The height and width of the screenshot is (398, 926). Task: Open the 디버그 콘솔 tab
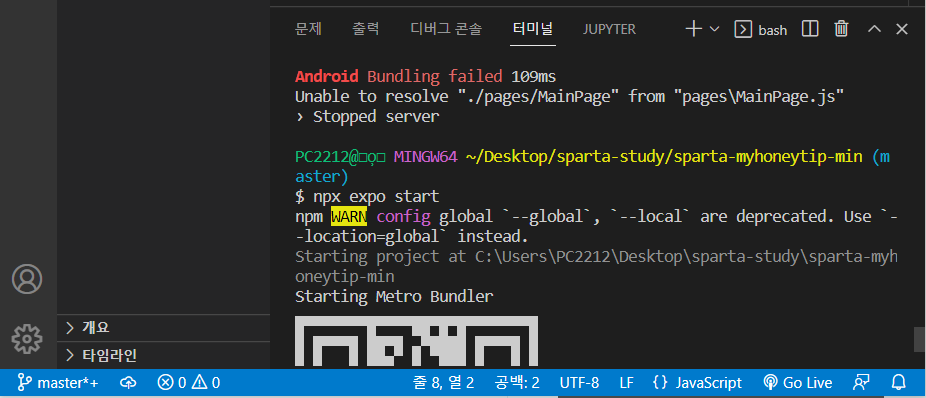[446, 29]
